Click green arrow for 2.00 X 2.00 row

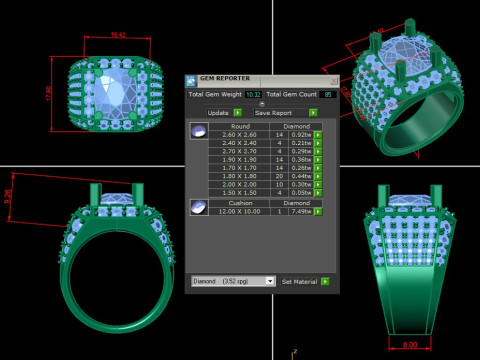point(318,185)
